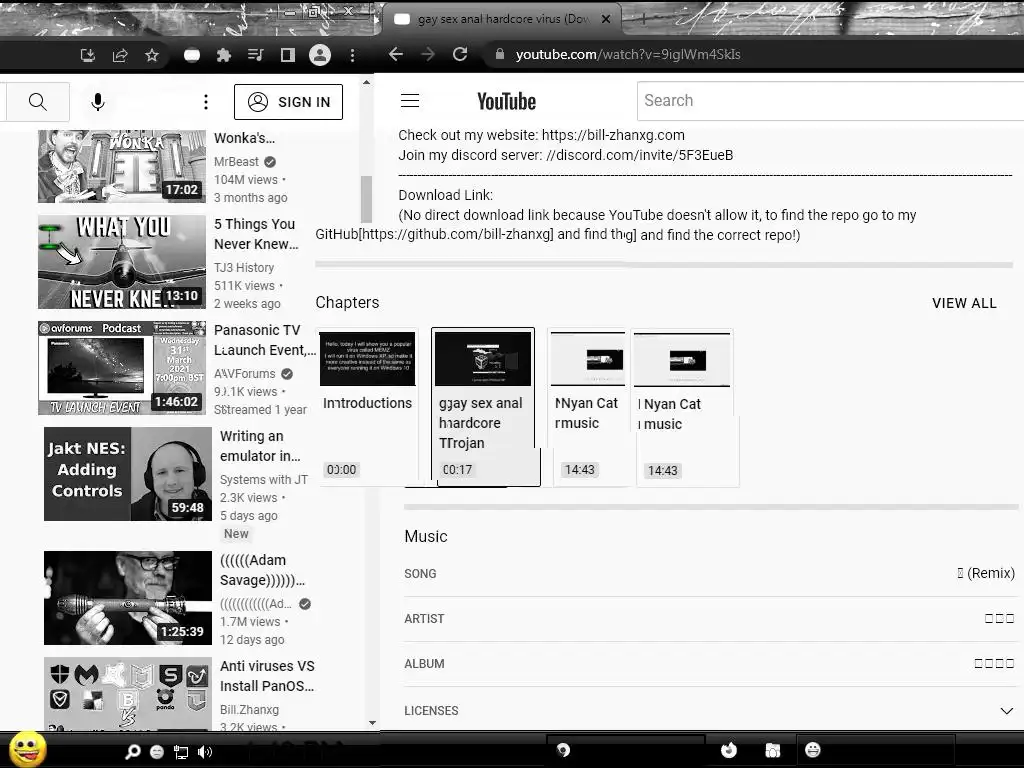Click the SIGN IN button
Viewport: 1024px width, 768px height.
click(x=288, y=102)
